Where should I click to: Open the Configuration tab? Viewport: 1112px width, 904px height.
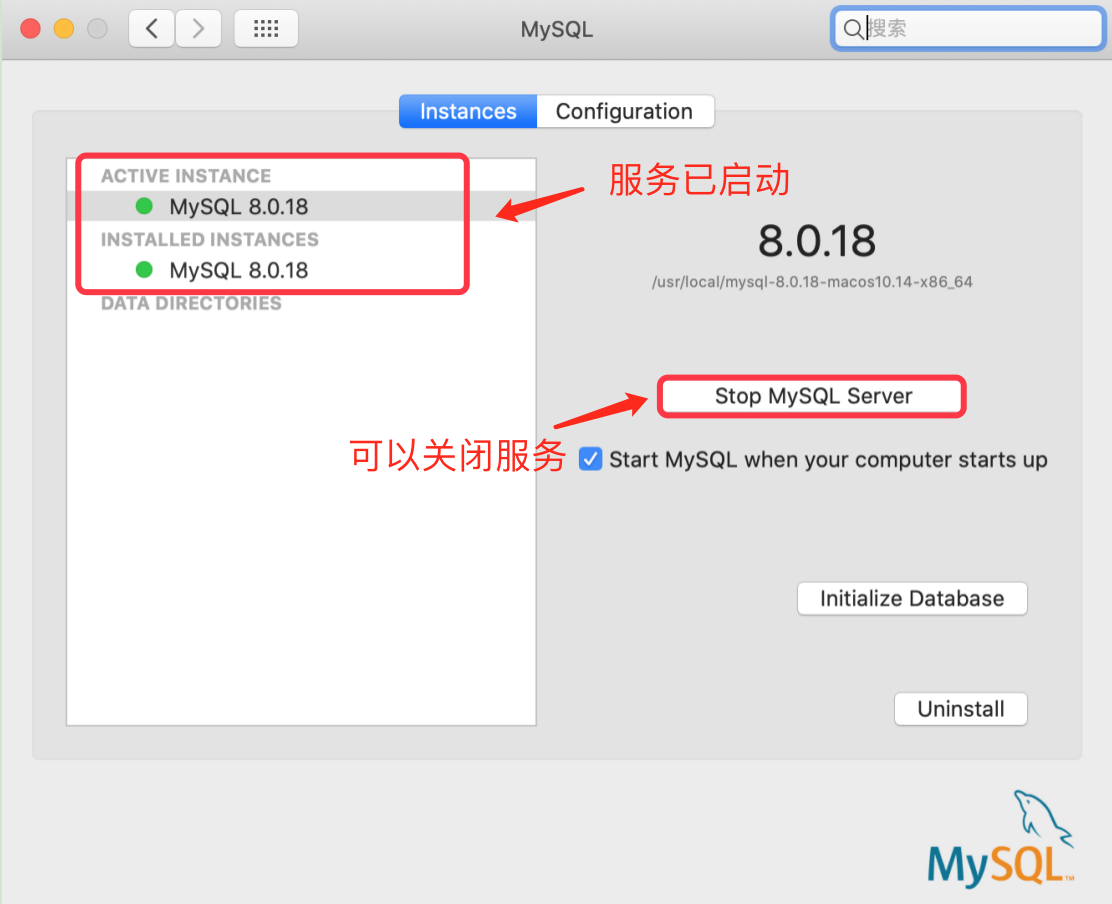tap(625, 111)
